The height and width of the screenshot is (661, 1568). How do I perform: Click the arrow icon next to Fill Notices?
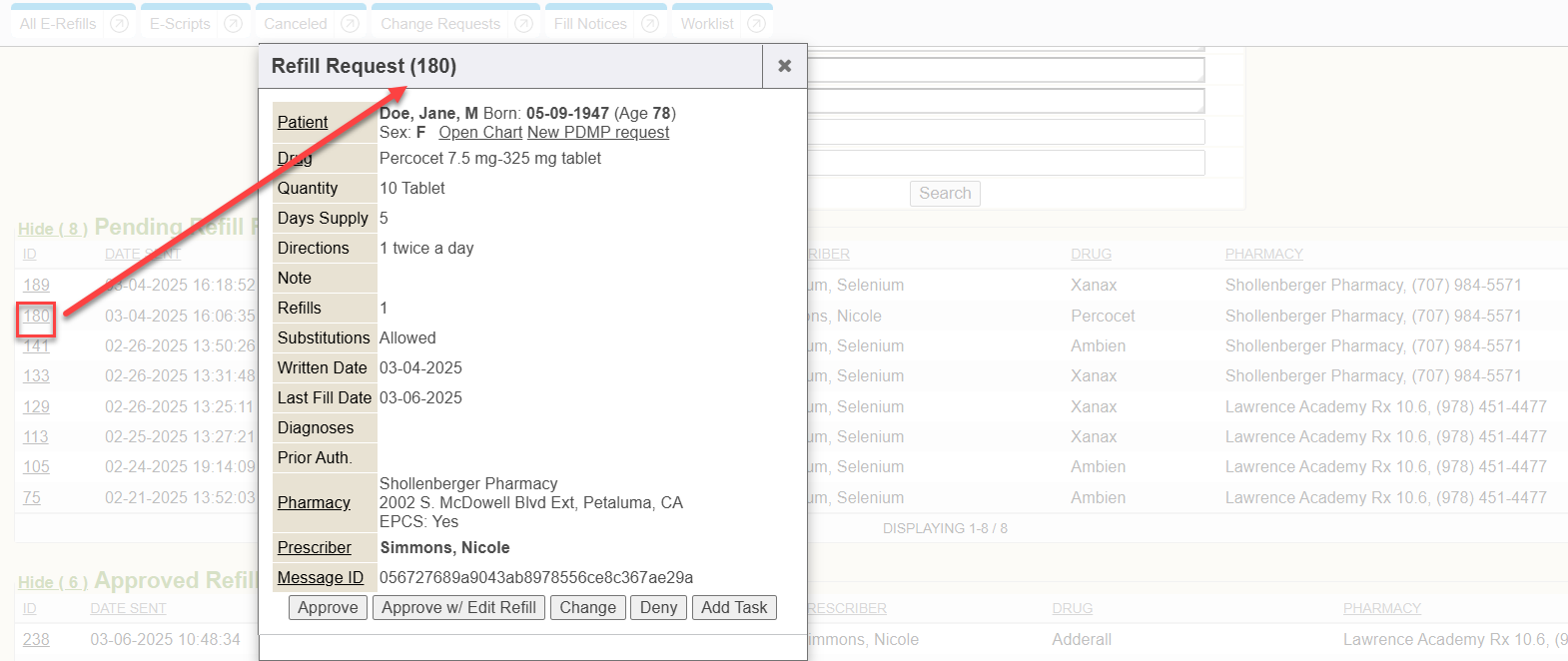(x=650, y=24)
